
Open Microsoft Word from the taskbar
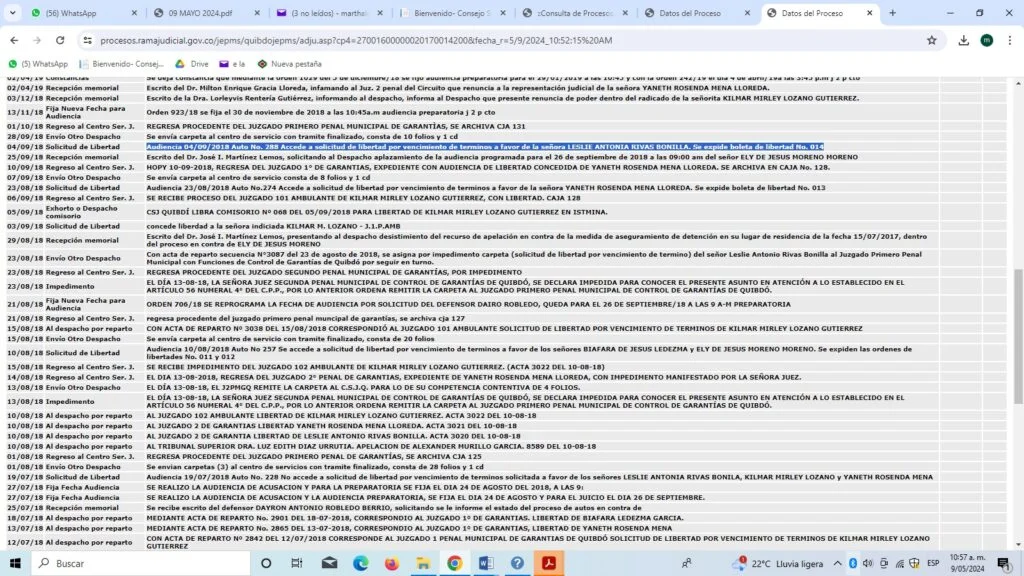(486, 563)
